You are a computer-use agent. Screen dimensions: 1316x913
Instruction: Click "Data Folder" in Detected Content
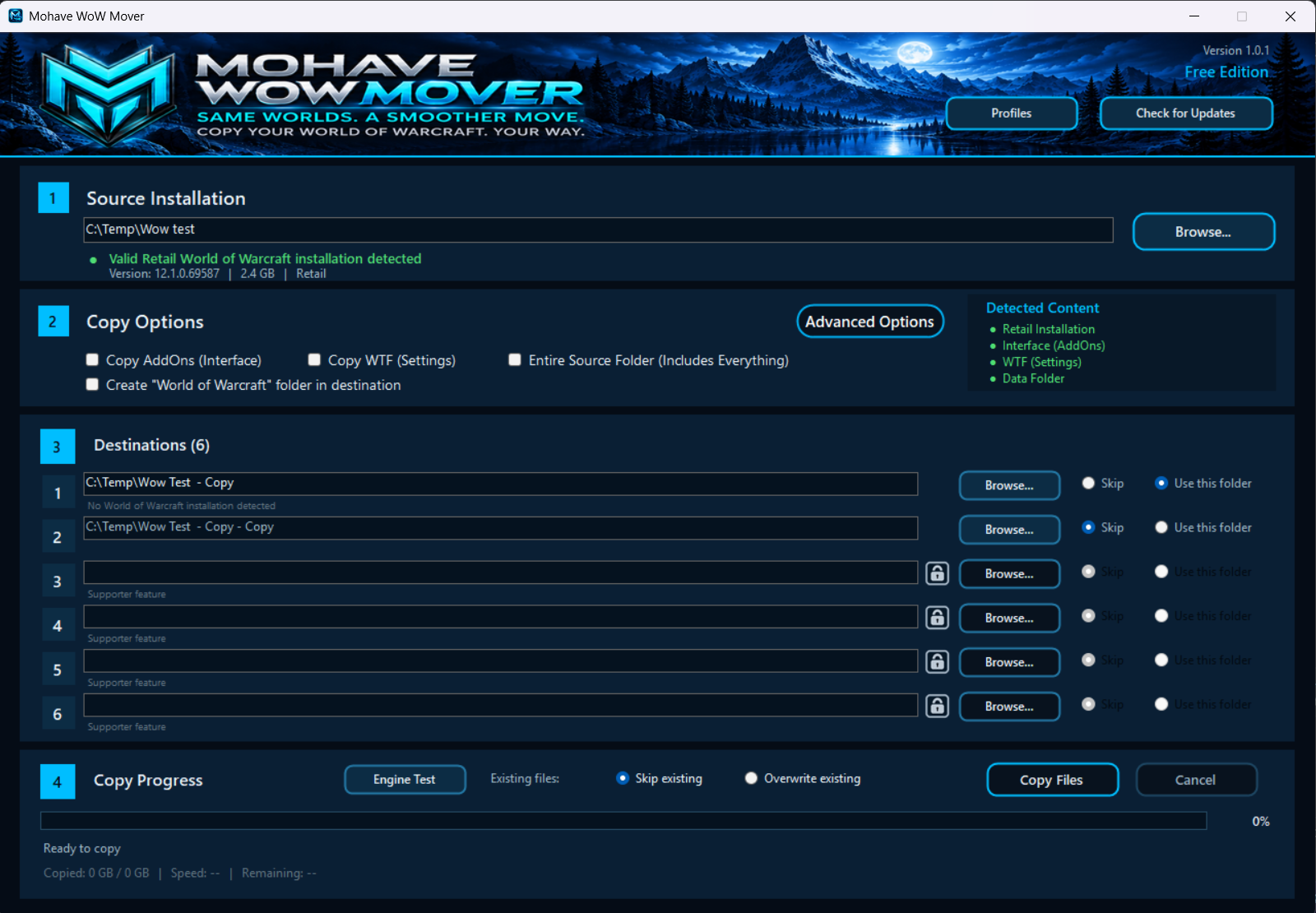[x=1033, y=378]
